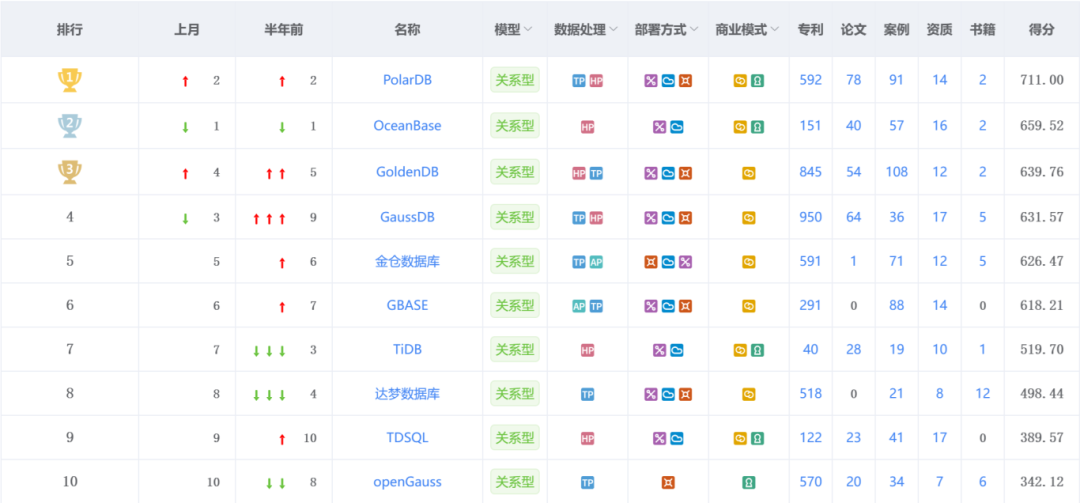Click the TP badge in the GoldenDB row
The width and height of the screenshot is (1080, 503).
coord(596,173)
